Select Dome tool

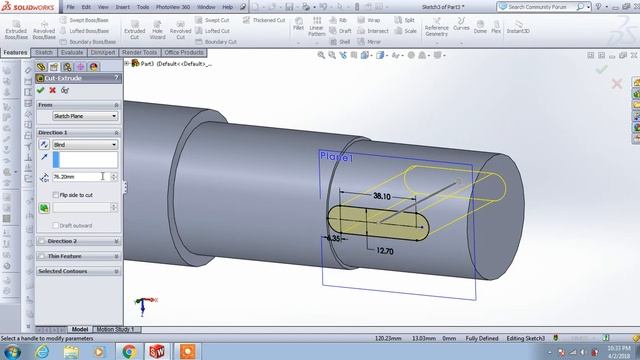pos(480,27)
